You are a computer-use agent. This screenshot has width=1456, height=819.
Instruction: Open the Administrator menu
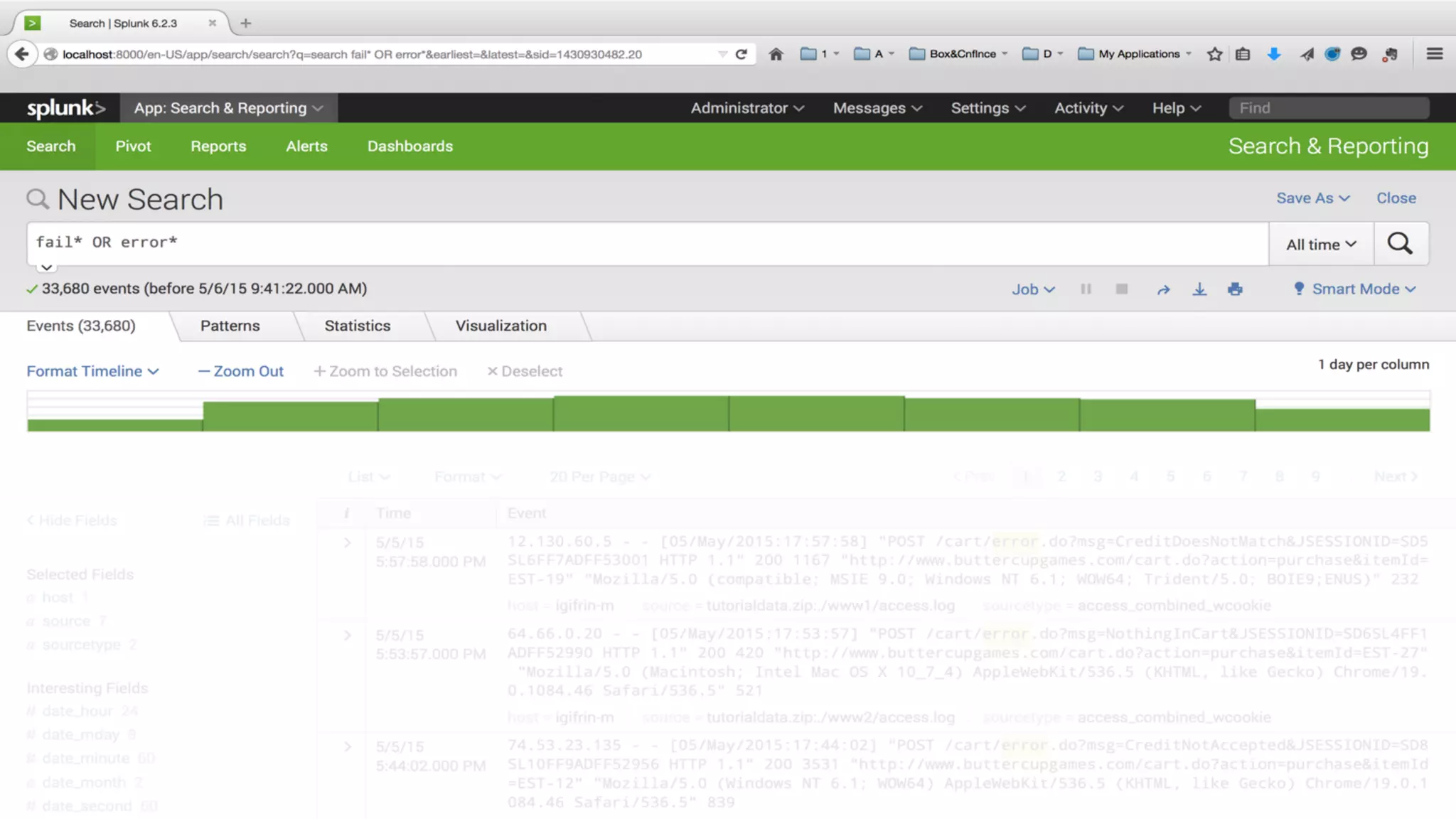tap(747, 108)
